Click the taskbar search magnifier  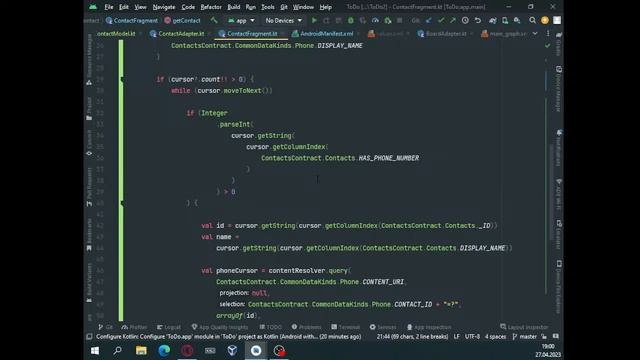118,351
